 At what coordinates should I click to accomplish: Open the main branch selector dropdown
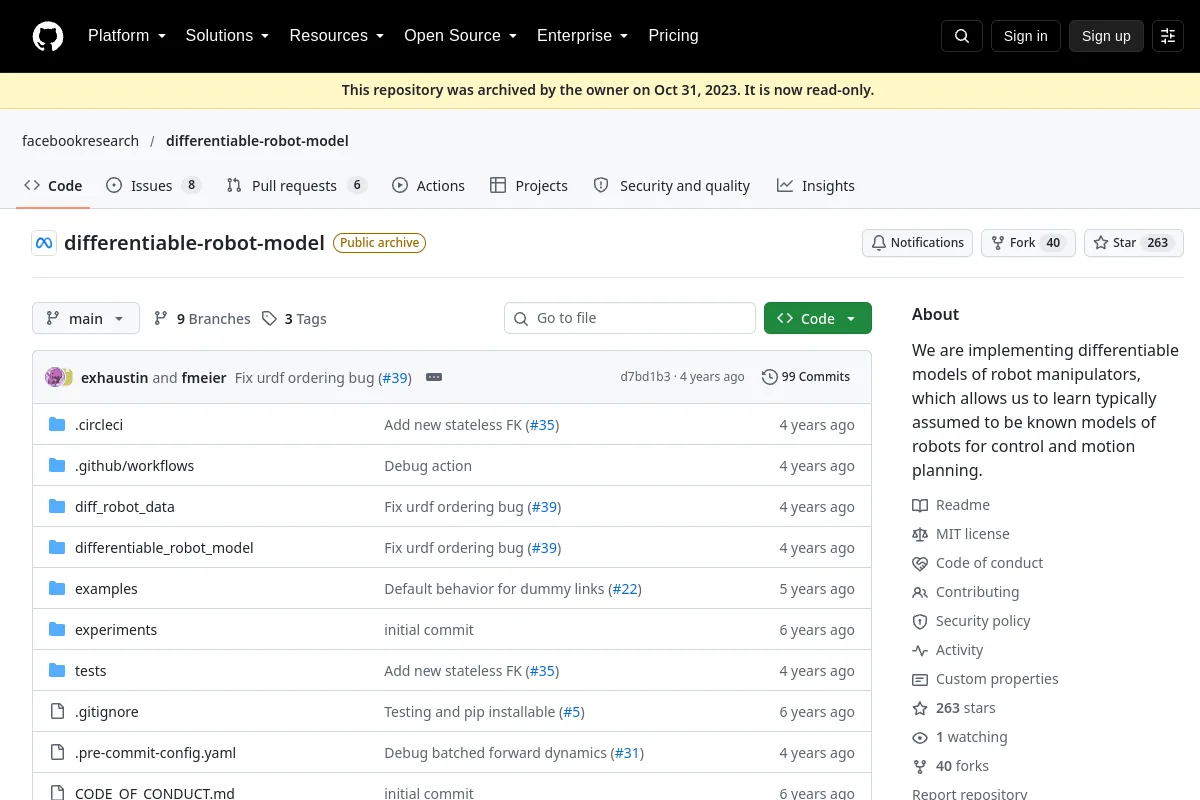tap(86, 318)
